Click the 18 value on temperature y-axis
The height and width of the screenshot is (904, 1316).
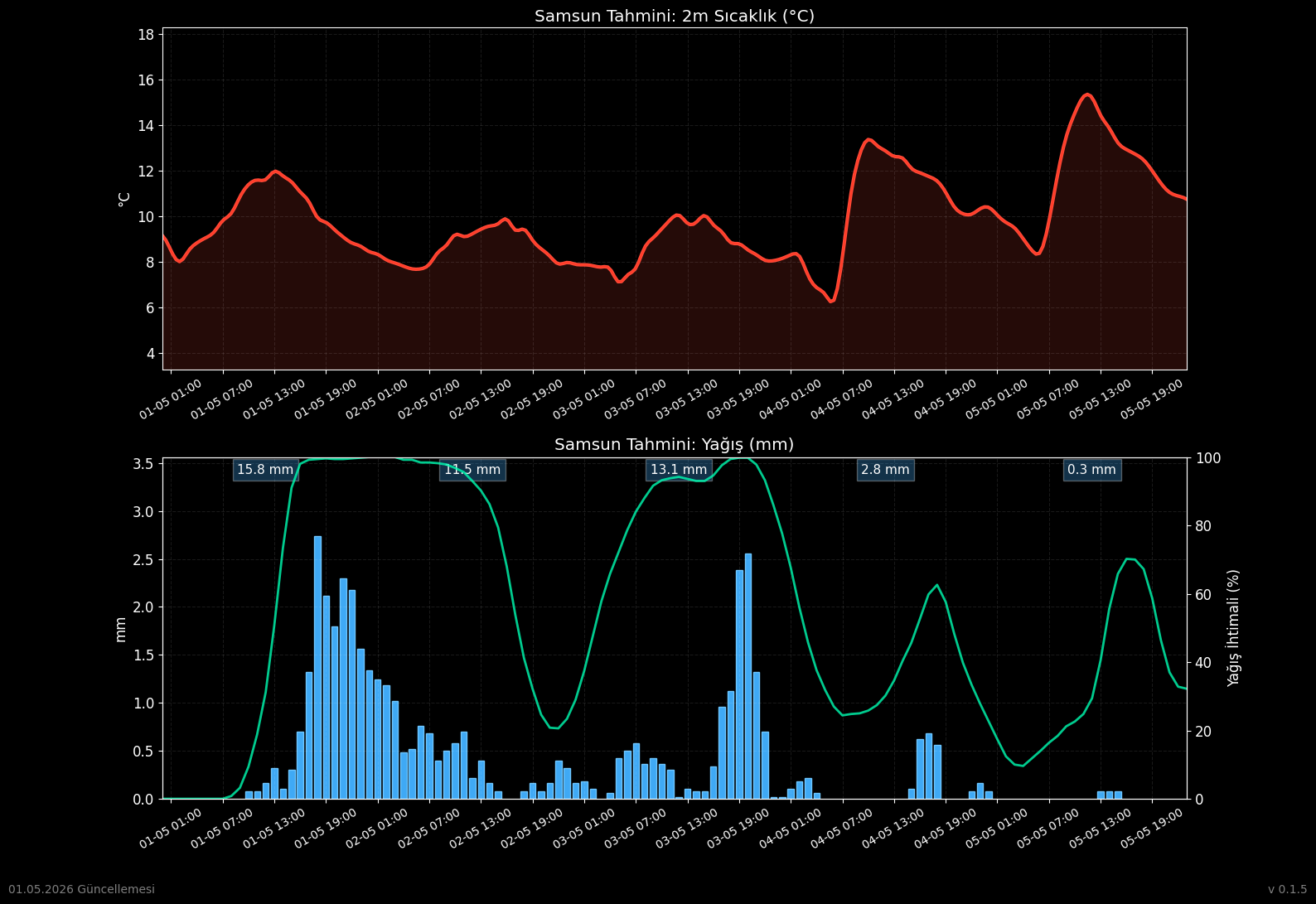point(146,35)
